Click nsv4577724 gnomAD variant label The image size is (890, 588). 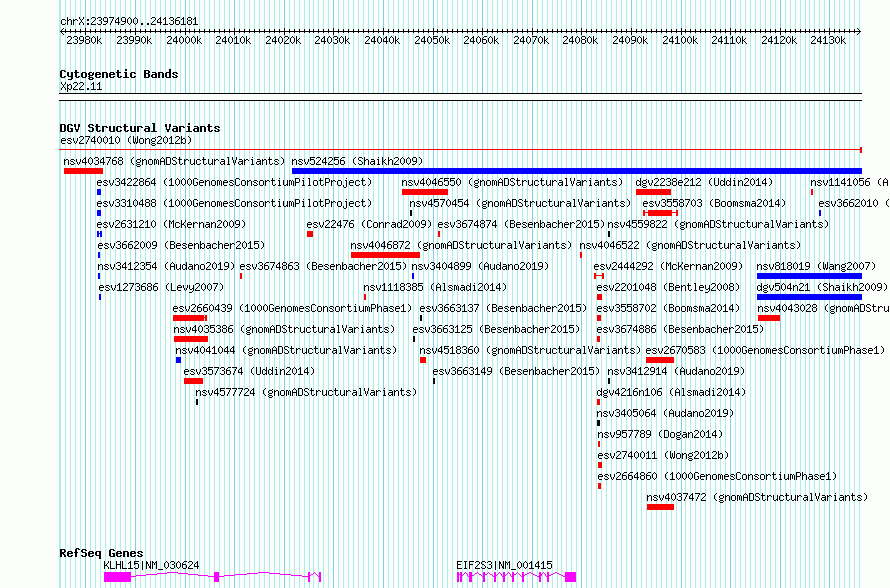(306, 392)
